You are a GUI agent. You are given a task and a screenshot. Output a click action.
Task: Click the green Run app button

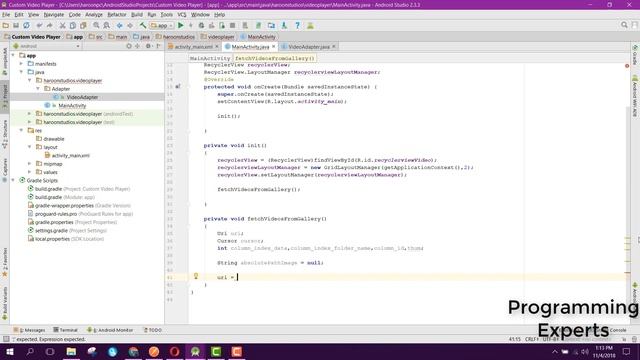click(180, 25)
